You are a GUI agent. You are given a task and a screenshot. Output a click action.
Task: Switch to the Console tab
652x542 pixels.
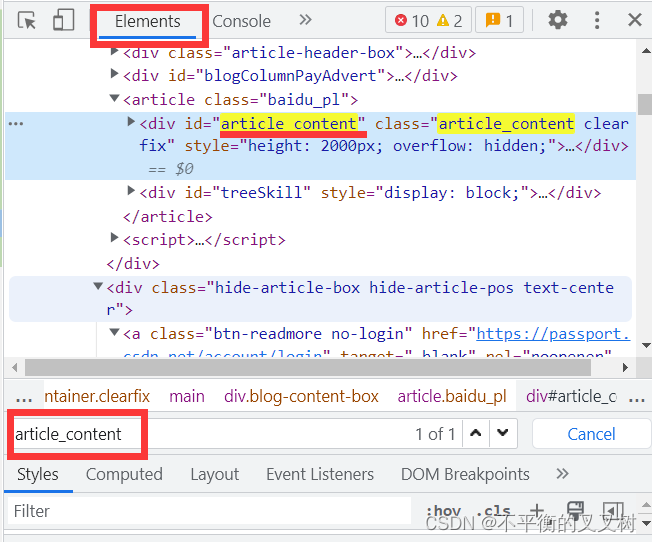[x=242, y=21]
